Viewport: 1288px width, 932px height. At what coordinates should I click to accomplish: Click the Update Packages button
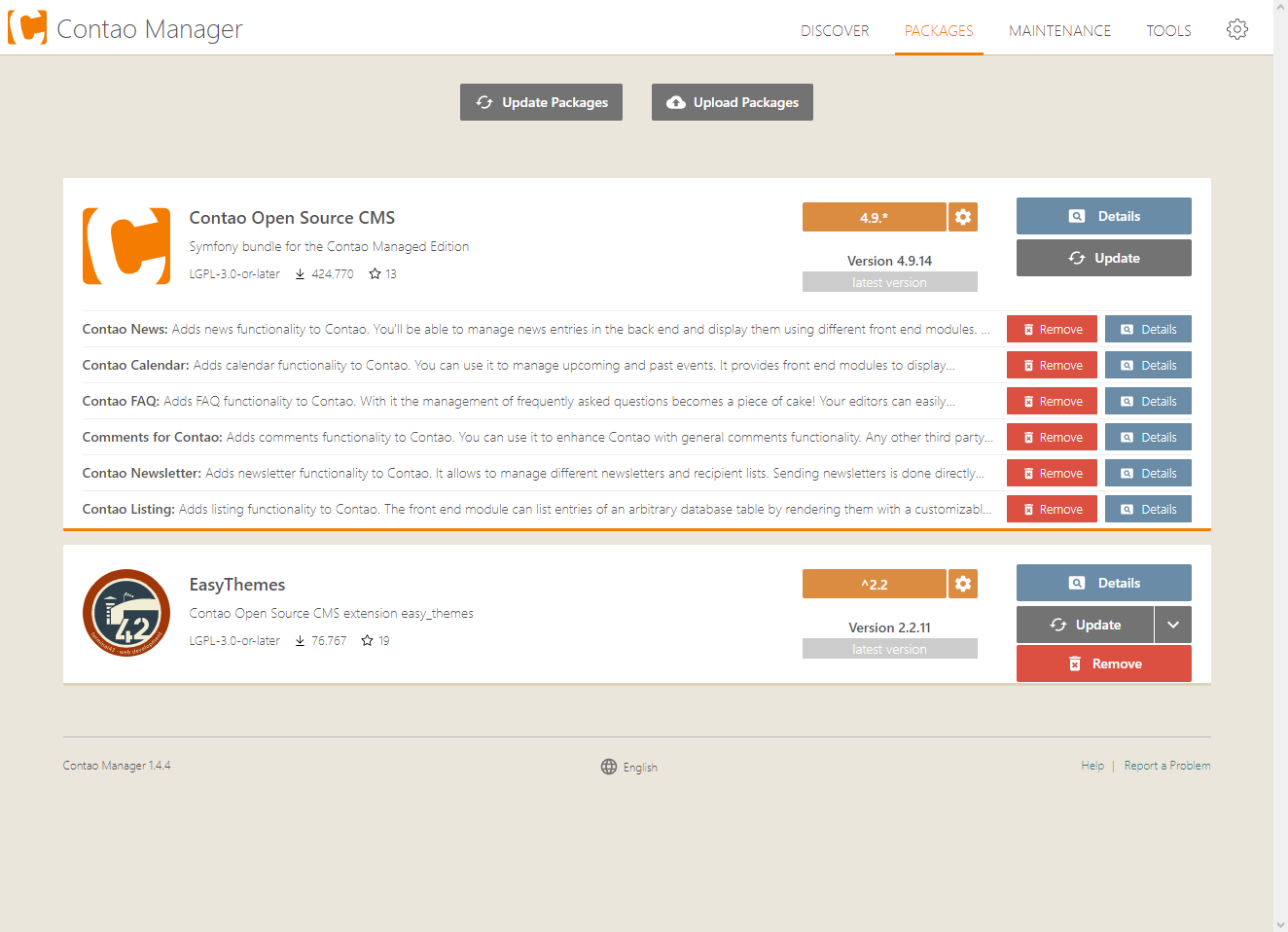(x=541, y=102)
